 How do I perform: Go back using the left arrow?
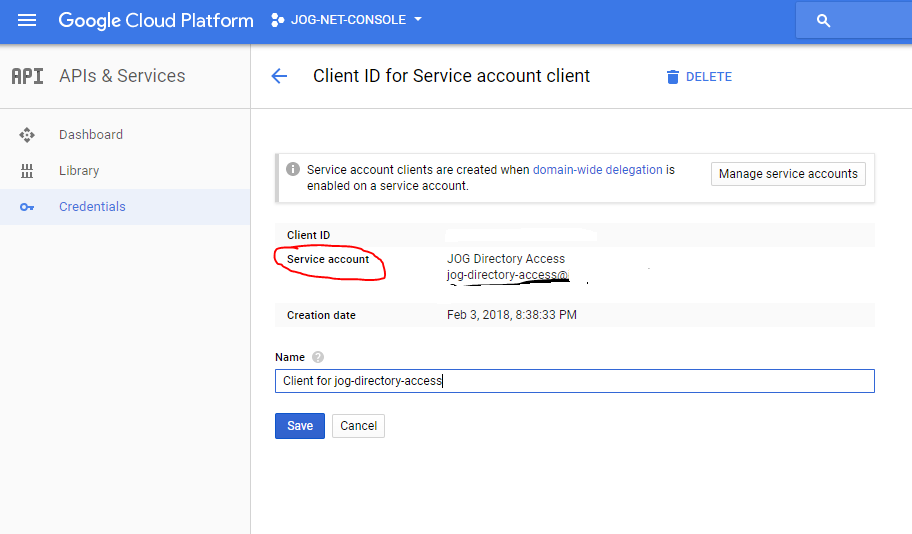point(279,76)
